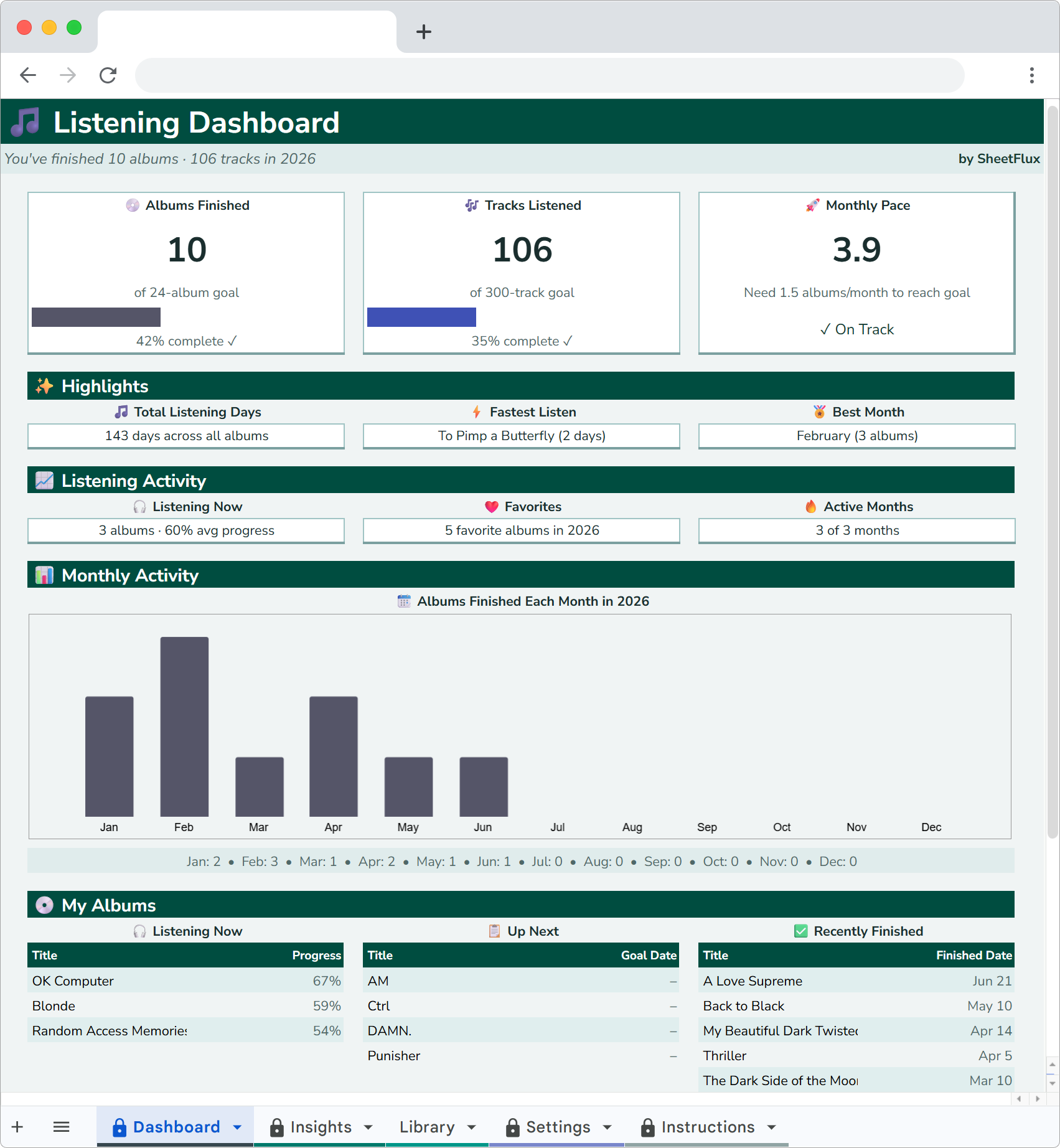Viewport: 1060px width, 1148px height.
Task: Click the green checkbox beside Recently Finished
Action: click(x=802, y=931)
